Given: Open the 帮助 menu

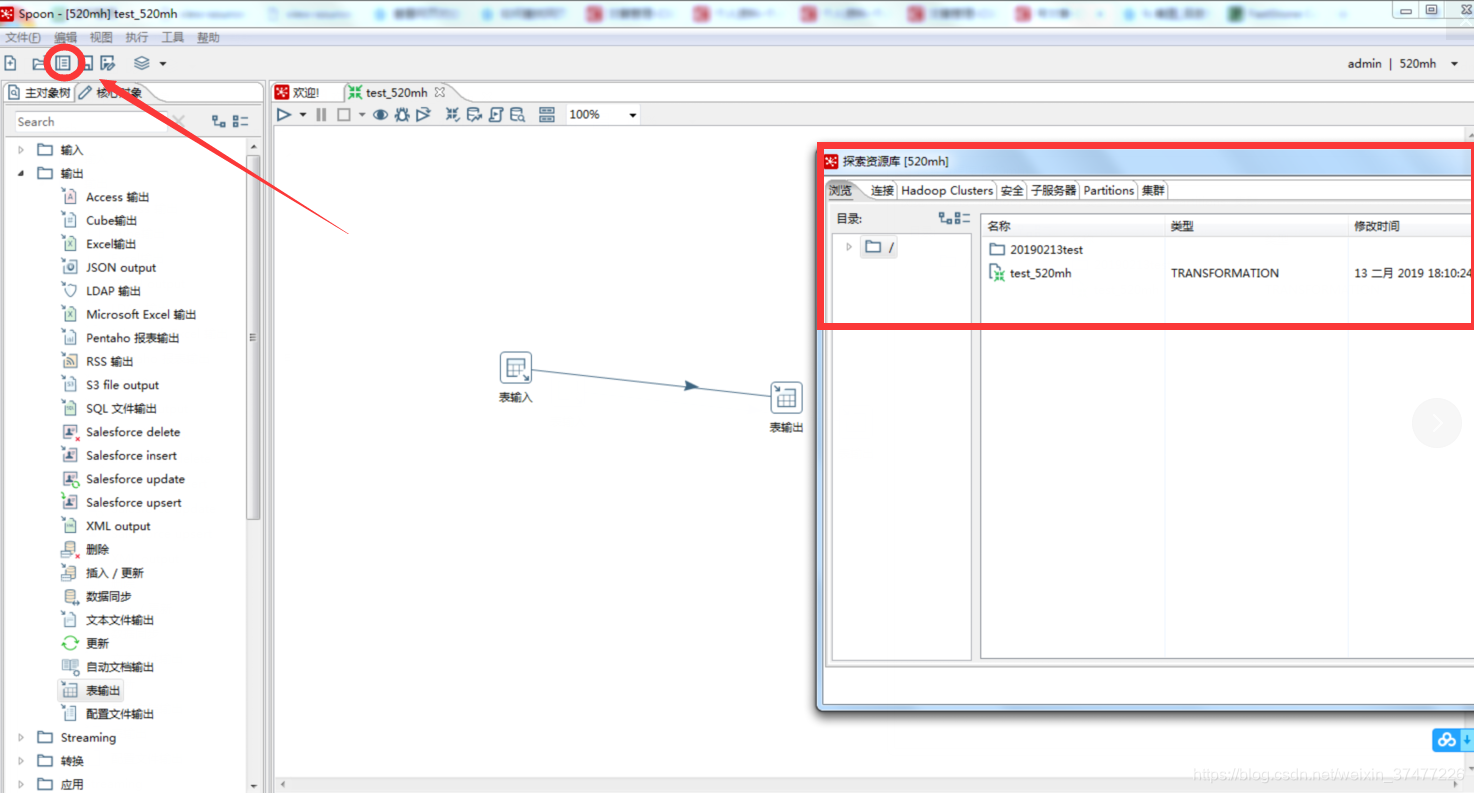Looking at the screenshot, I should [x=208, y=37].
